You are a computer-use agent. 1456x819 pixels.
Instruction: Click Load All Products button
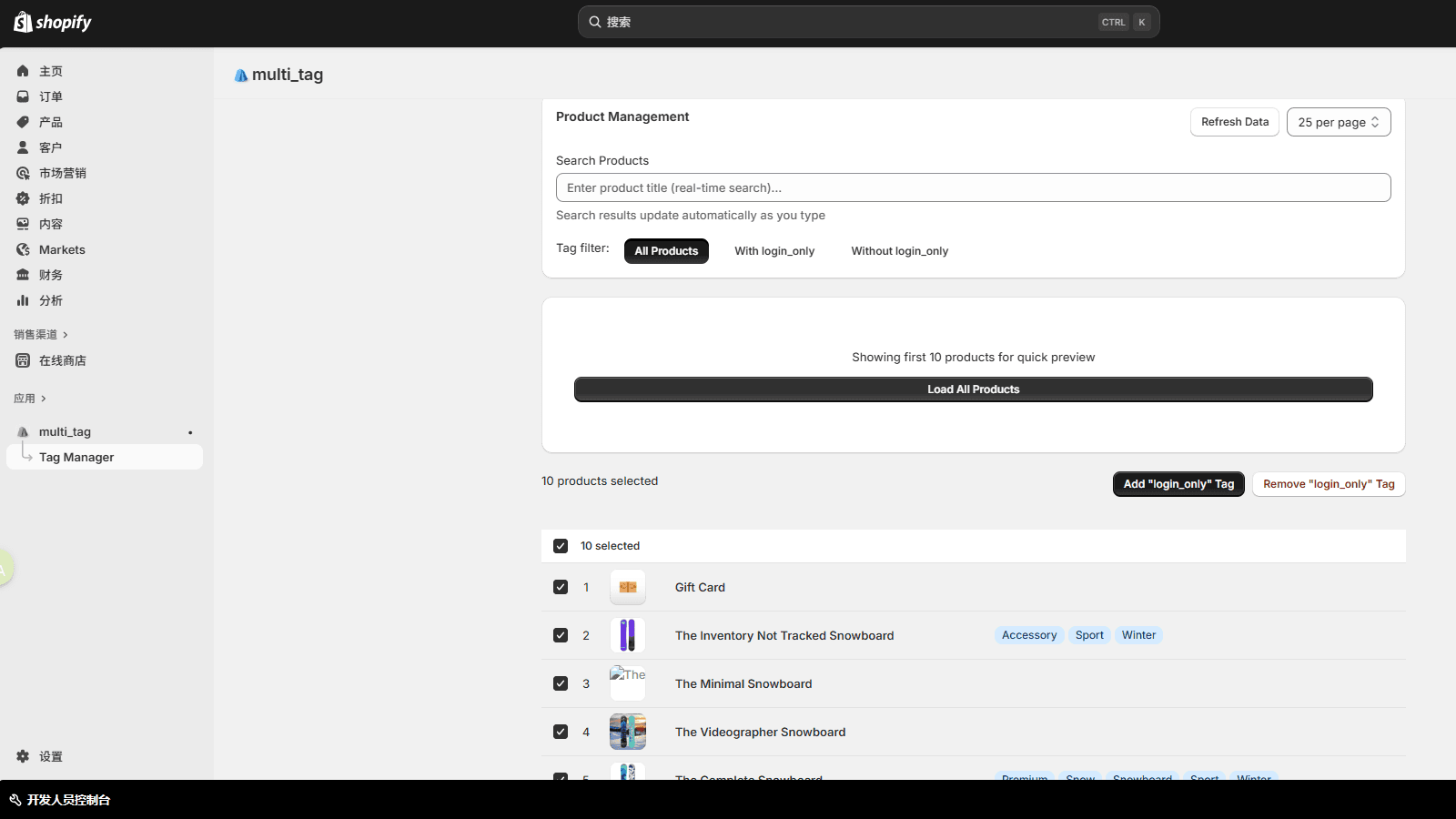click(x=974, y=389)
